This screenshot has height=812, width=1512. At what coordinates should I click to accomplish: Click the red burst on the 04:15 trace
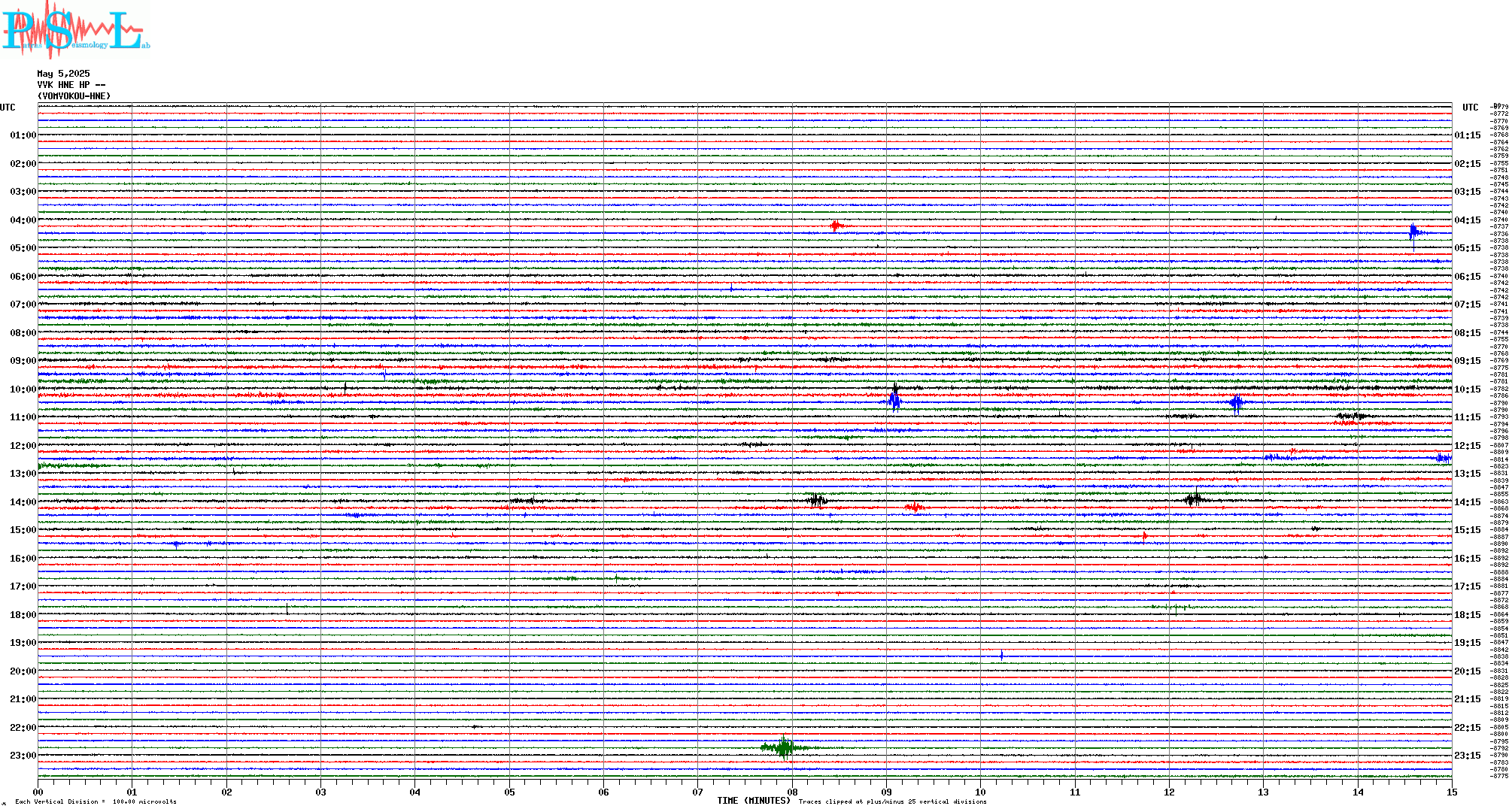tap(836, 226)
